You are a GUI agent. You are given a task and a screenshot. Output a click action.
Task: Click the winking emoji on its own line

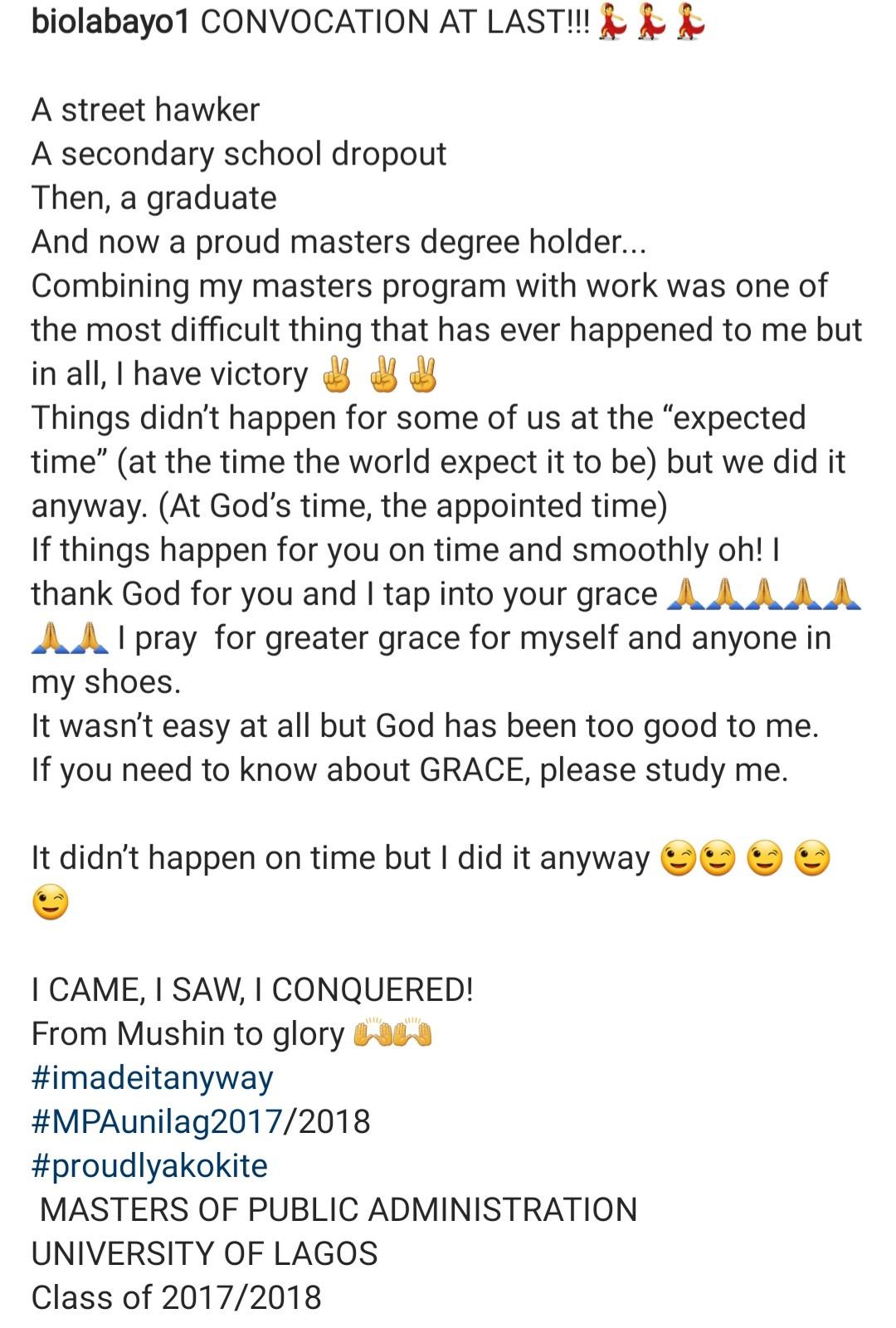(x=50, y=902)
